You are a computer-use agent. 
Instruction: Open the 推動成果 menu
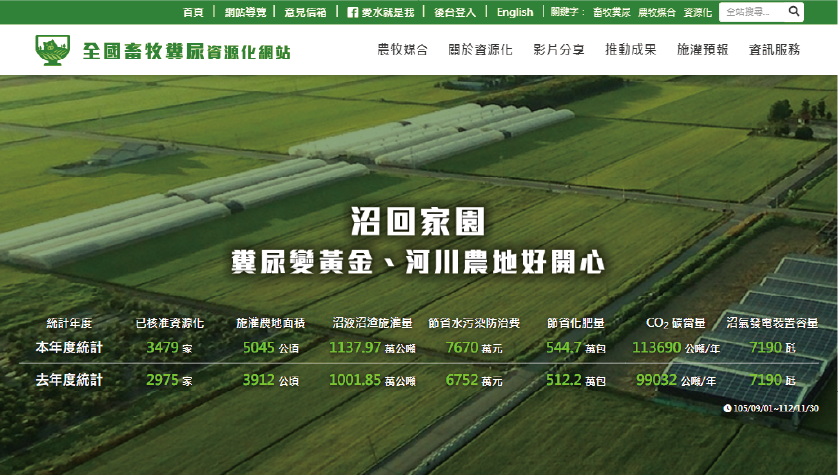(631, 50)
